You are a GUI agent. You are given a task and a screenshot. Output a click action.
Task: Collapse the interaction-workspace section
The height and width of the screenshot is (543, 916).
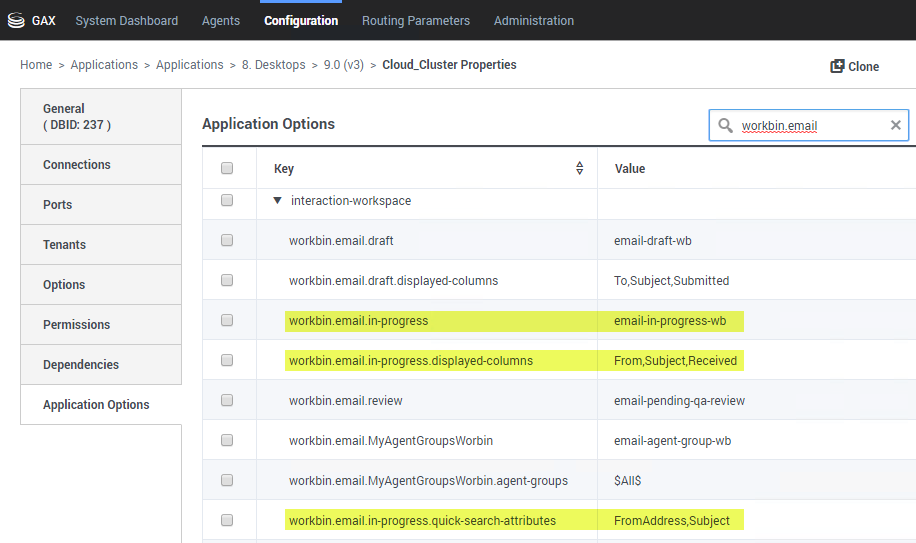277,201
